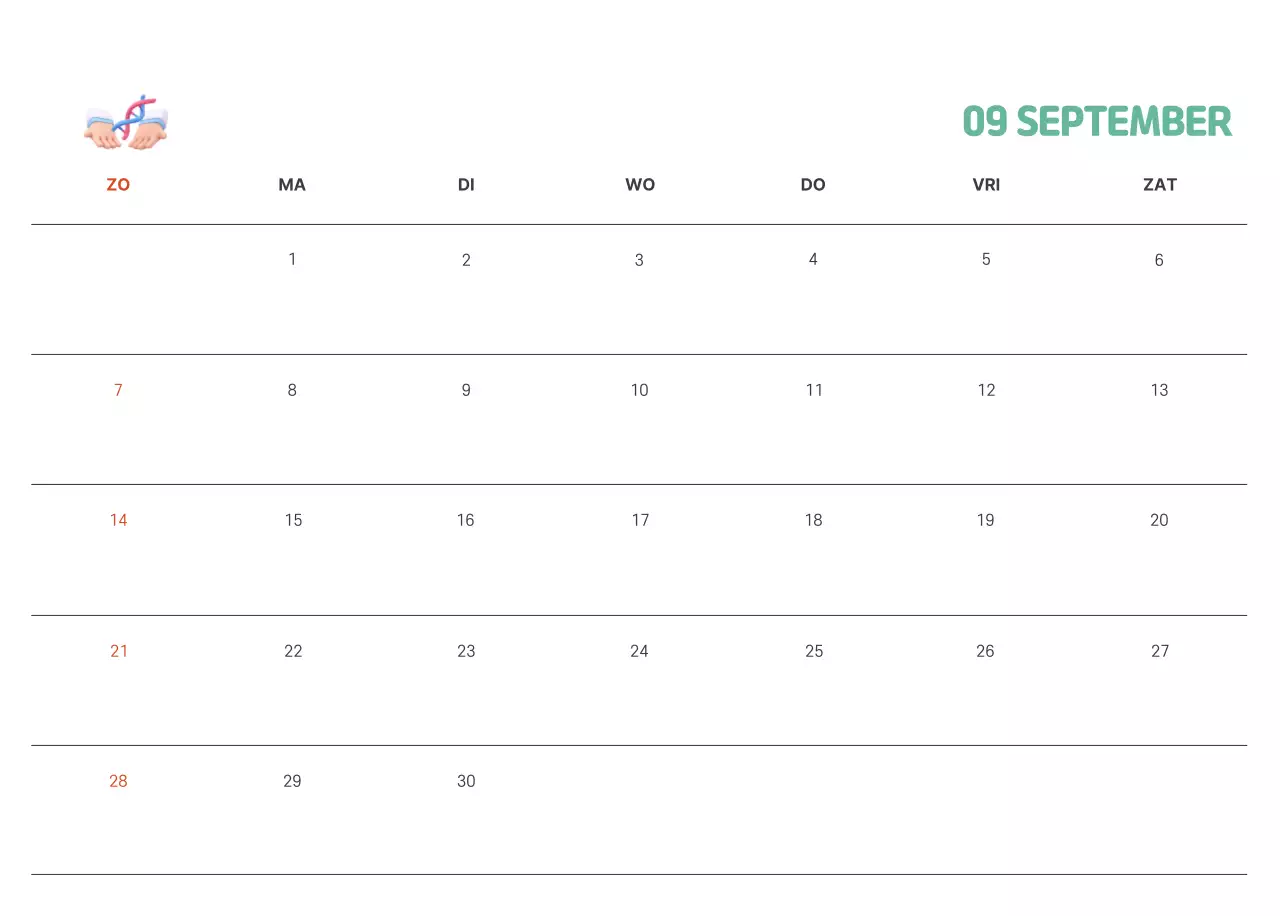
Task: Select date 1 on the calendar
Action: pos(292,260)
